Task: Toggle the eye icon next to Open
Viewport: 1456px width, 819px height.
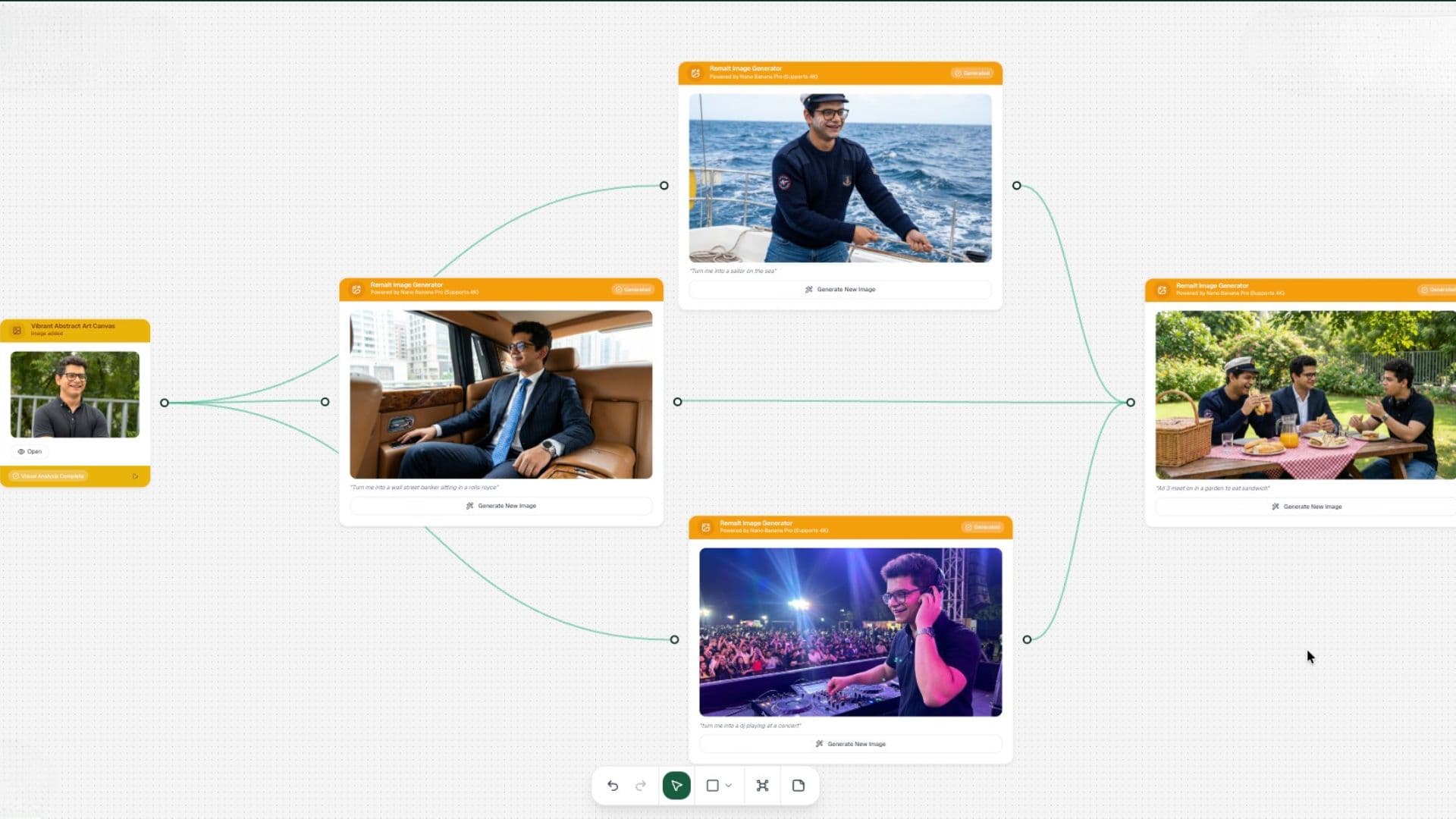Action: (22, 451)
